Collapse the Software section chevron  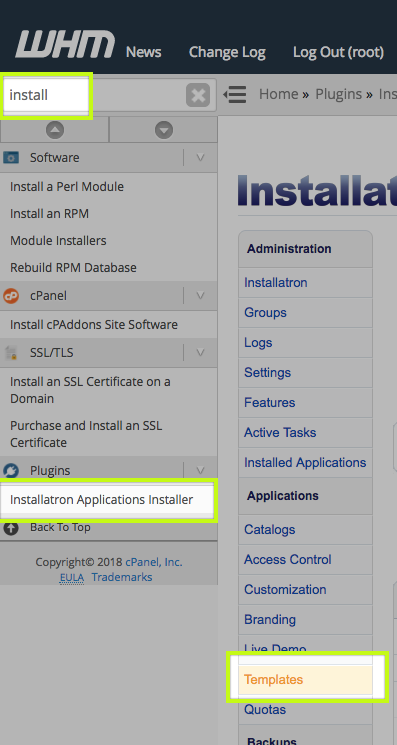[x=200, y=157]
